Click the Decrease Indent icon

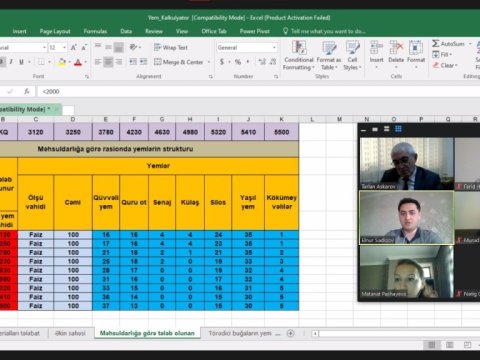coord(133,62)
